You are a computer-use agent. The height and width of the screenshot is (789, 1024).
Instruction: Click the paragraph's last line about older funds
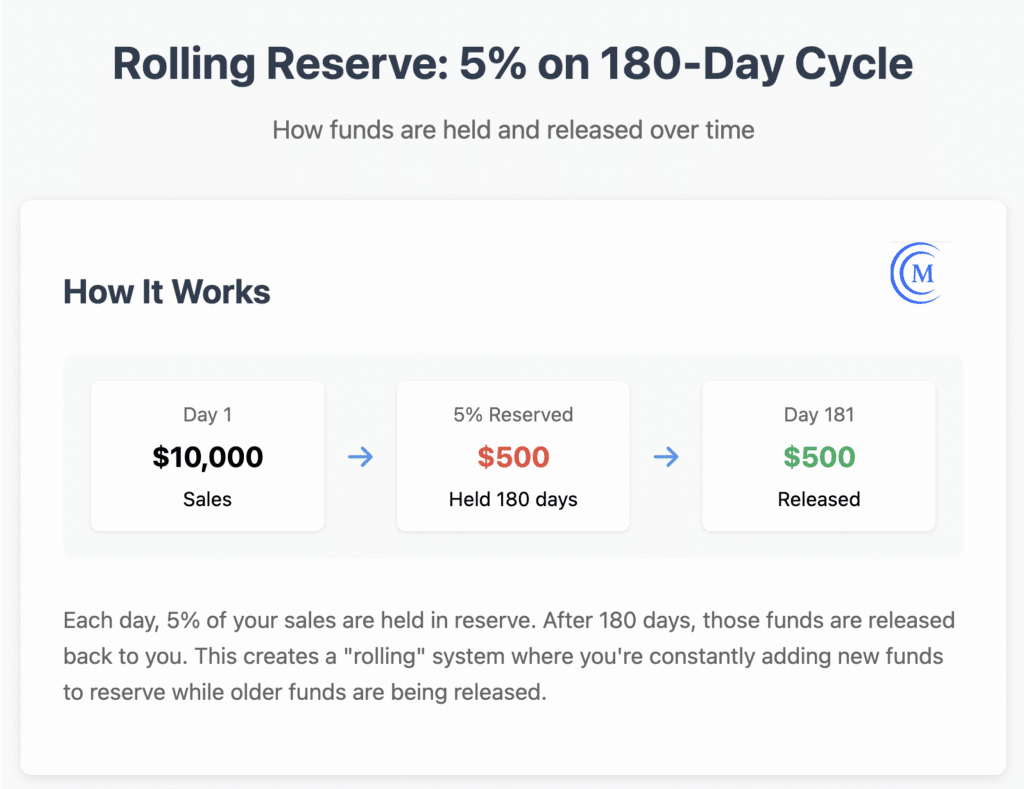click(x=304, y=693)
